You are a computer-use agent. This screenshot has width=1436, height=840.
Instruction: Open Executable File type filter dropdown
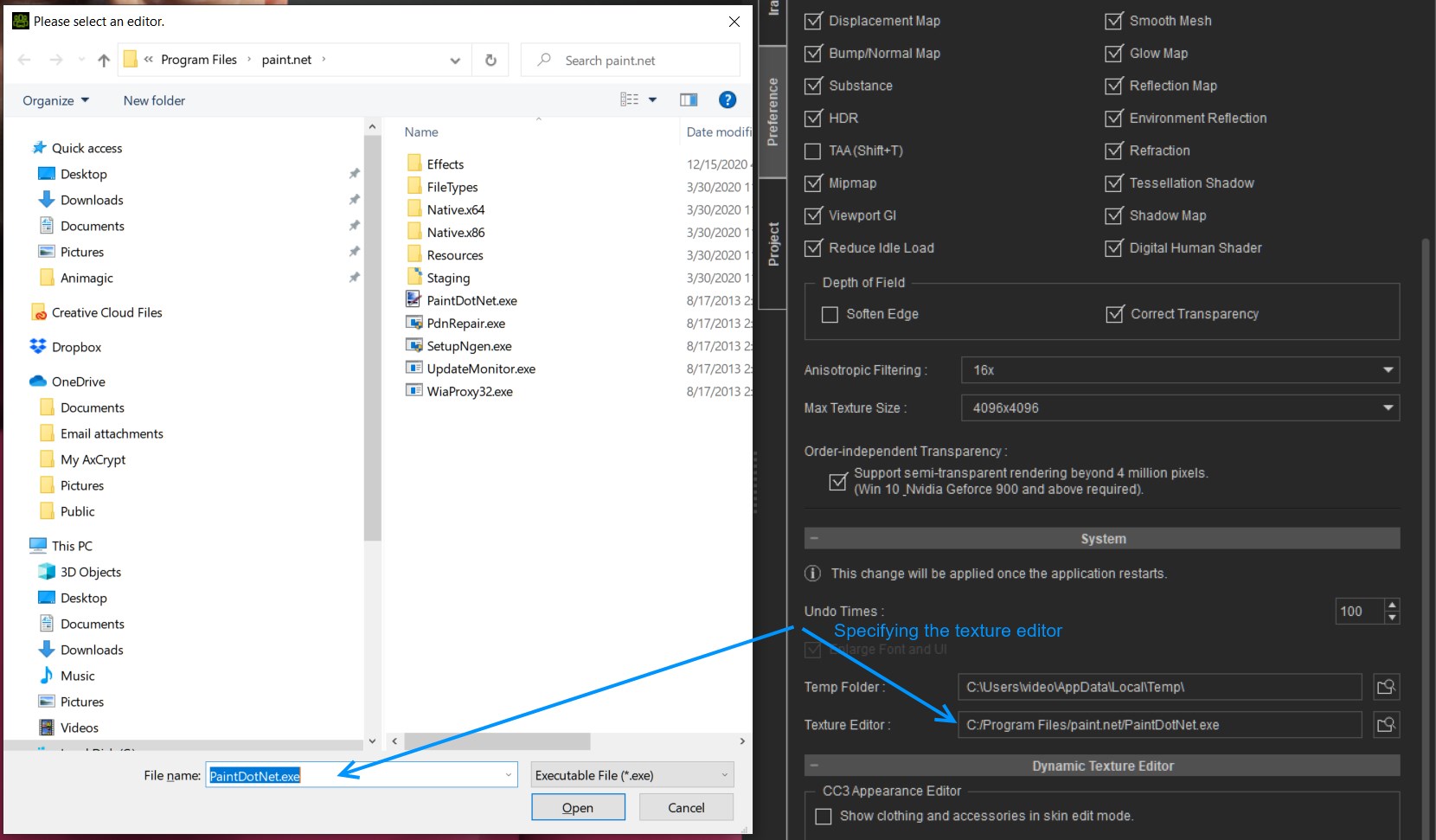pyautogui.click(x=632, y=775)
